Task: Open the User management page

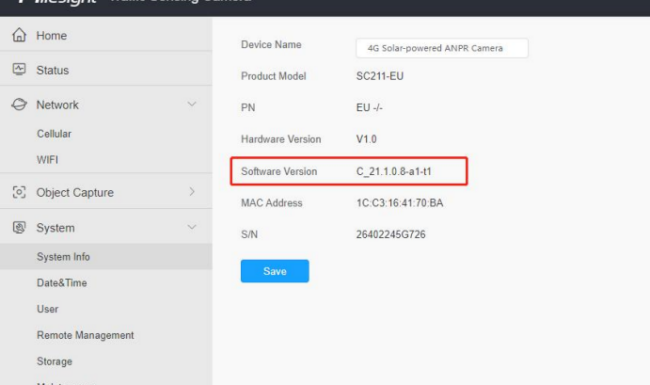Action: pos(47,309)
